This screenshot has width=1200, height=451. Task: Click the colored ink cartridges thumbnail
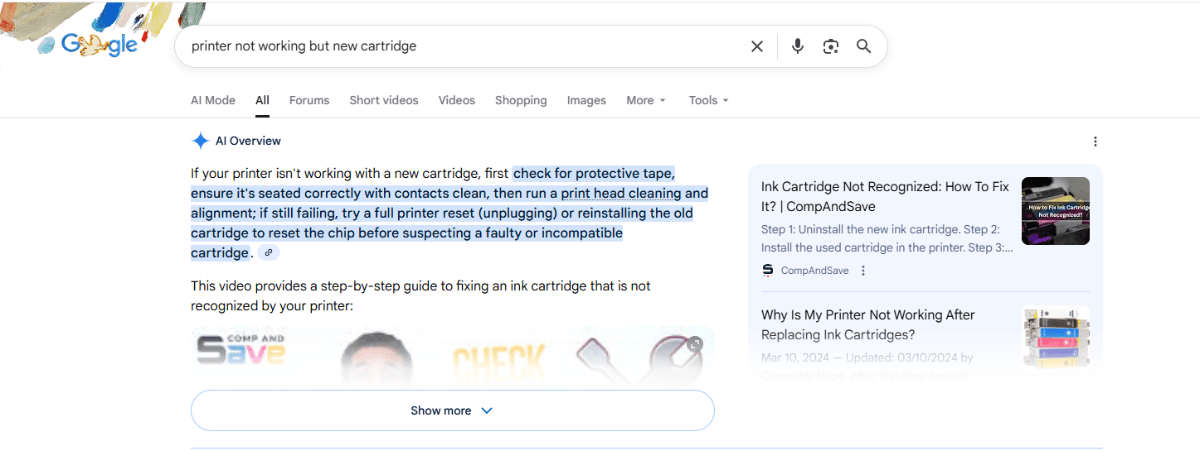1056,337
